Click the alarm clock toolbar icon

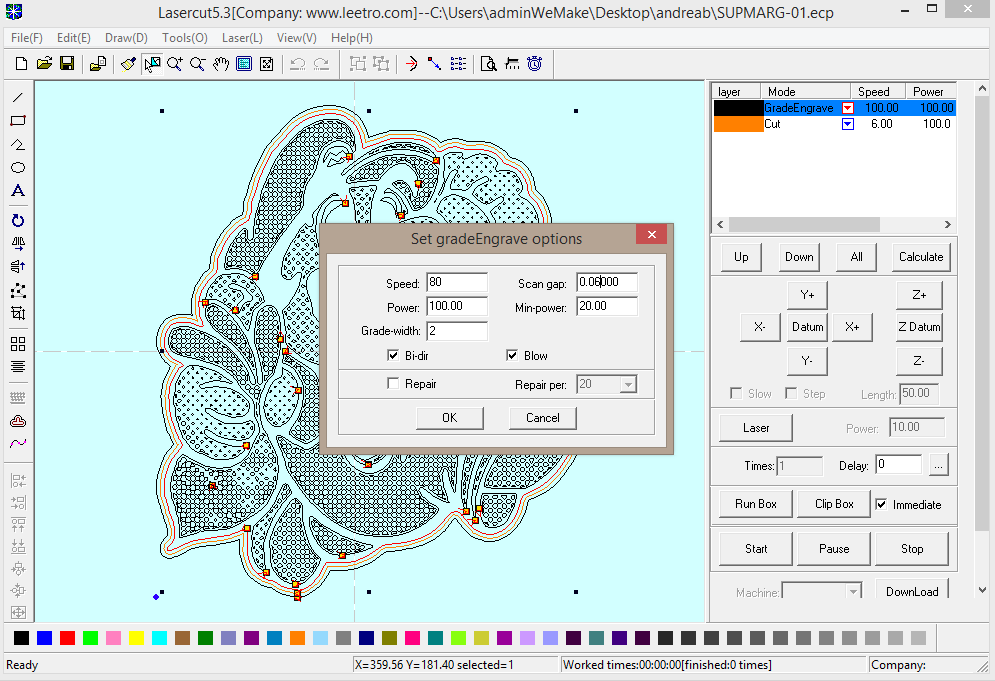click(535, 63)
